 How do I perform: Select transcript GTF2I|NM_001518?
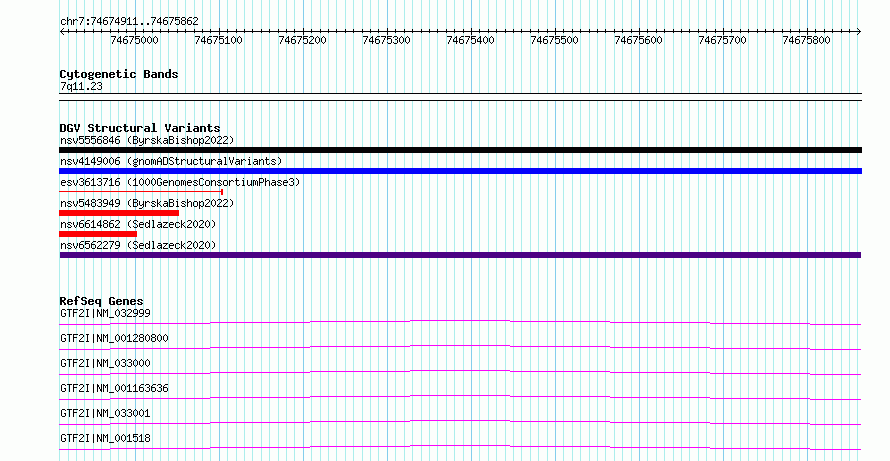pos(106,438)
